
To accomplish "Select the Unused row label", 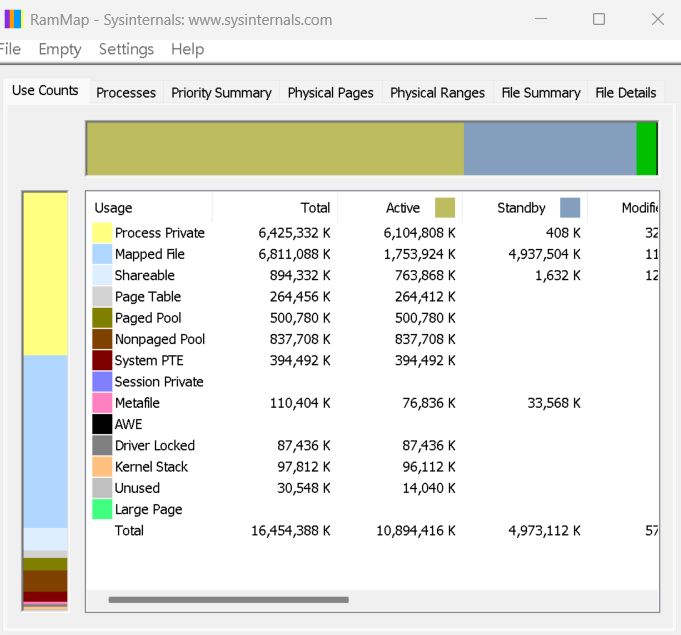I will [137, 488].
